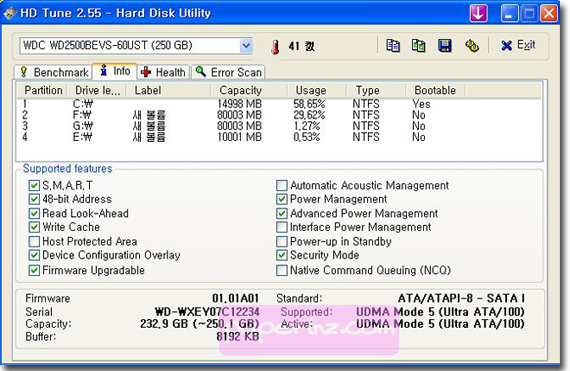Toggle the Read Look-Ahead checkbox
This screenshot has width=570, height=371.
pyautogui.click(x=34, y=213)
